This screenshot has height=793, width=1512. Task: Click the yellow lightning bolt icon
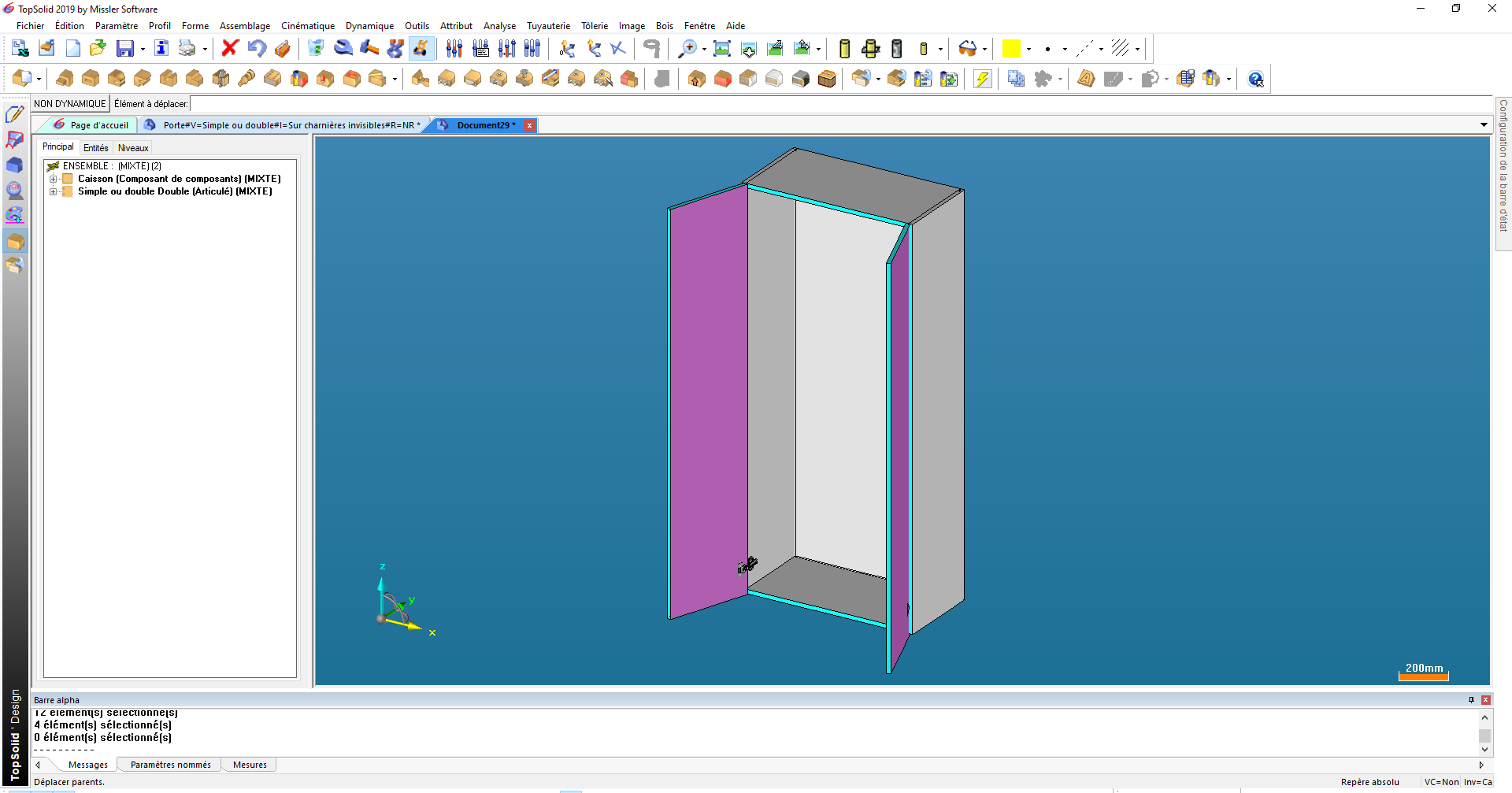(x=983, y=79)
